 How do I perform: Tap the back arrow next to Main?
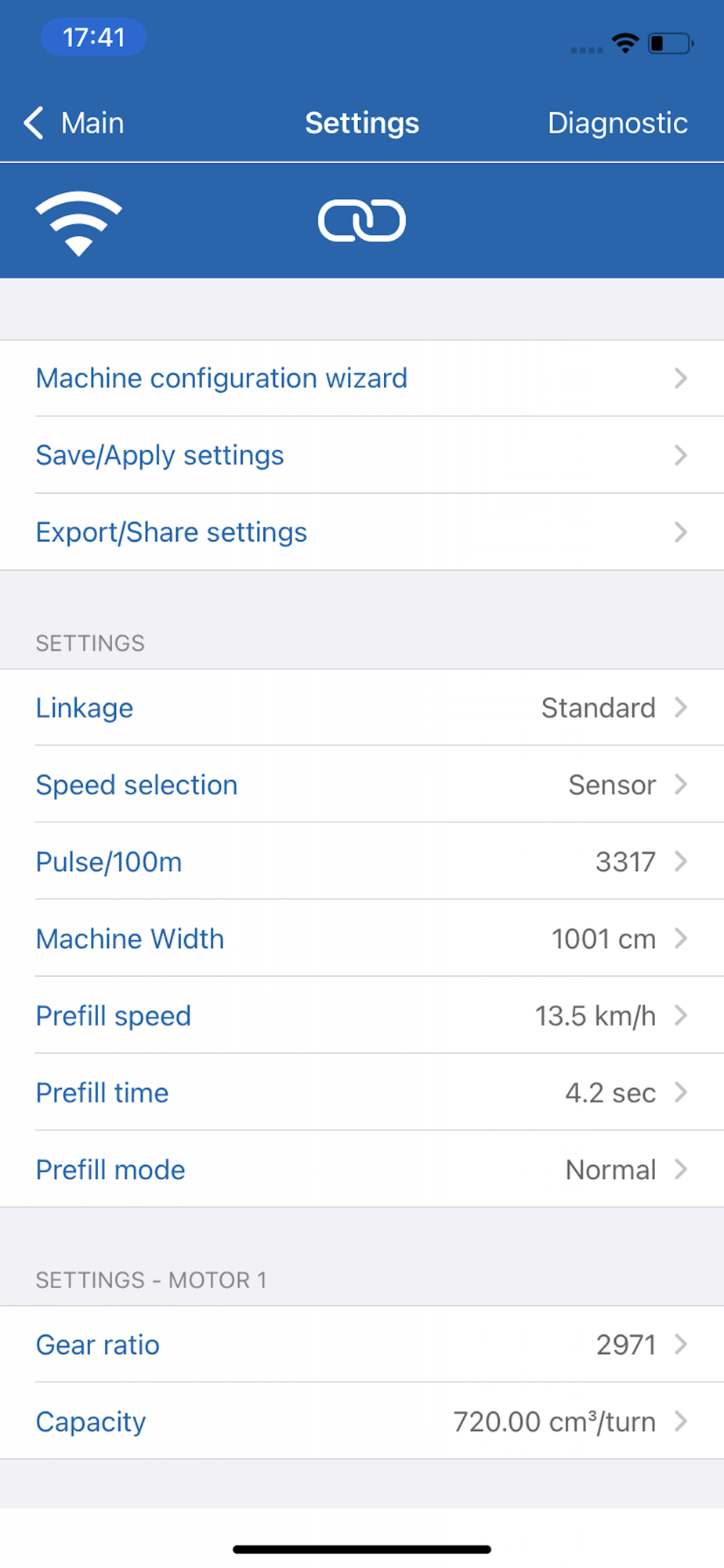point(34,123)
